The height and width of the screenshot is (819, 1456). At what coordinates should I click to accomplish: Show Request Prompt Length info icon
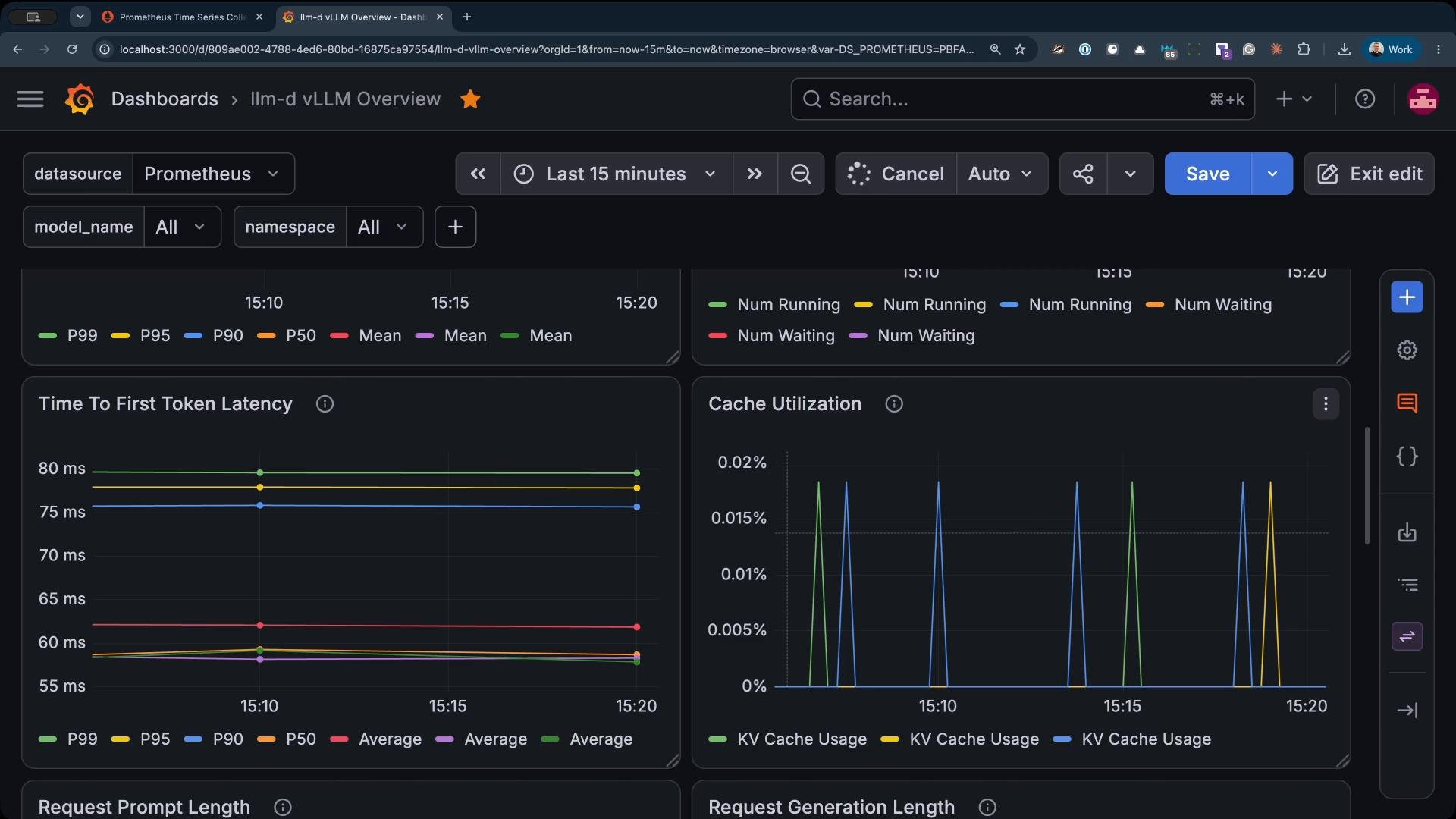(x=283, y=808)
